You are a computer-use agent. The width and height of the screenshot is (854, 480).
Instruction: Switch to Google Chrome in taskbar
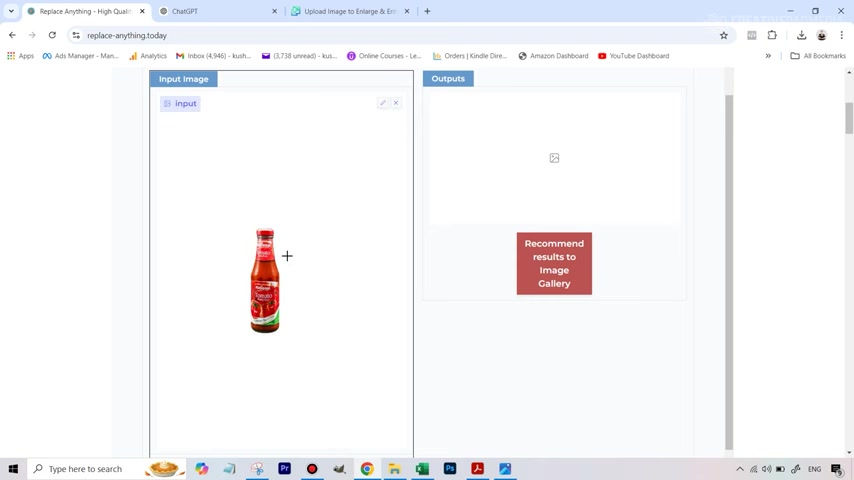(x=367, y=469)
